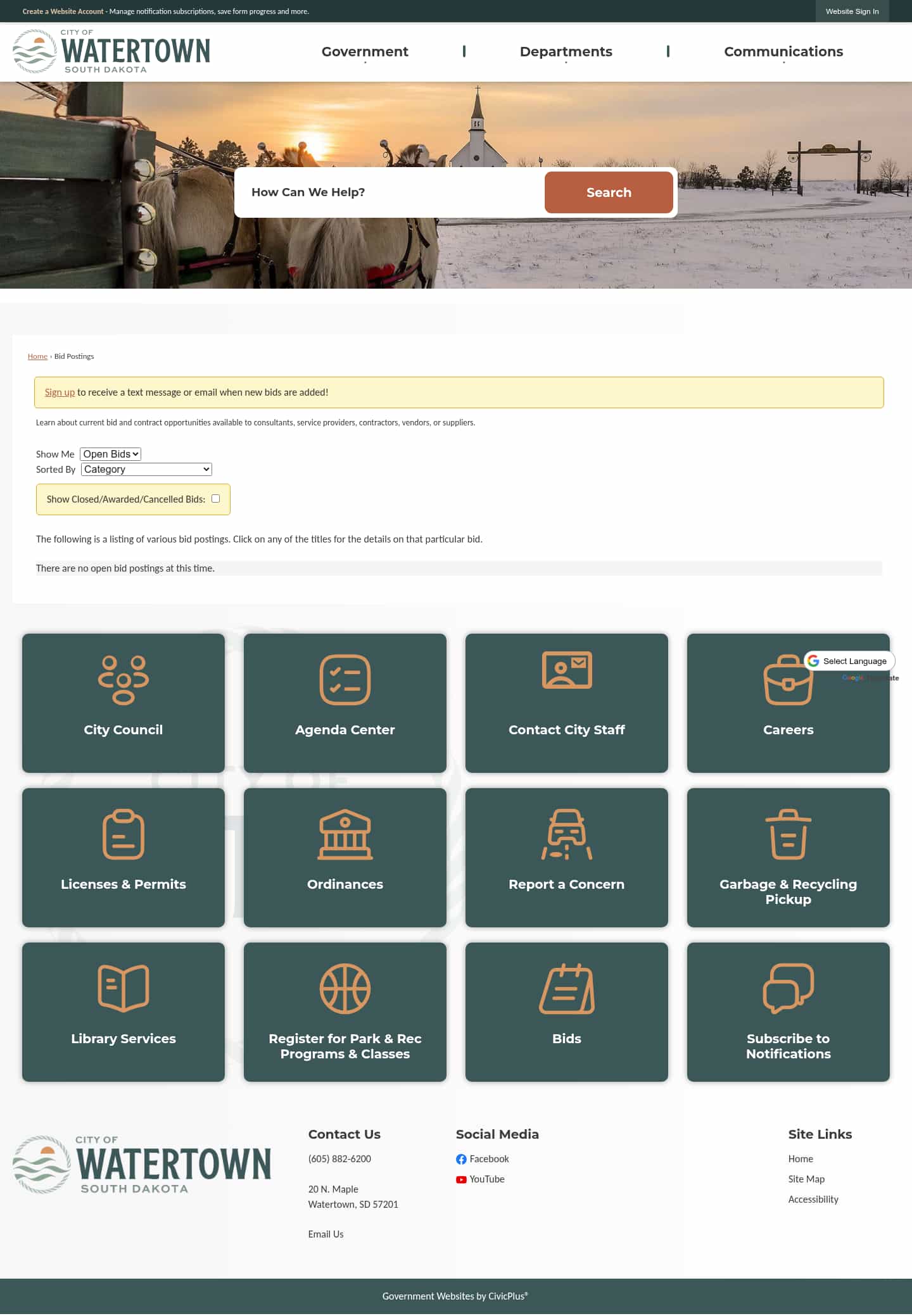Click 'There are no open bid postings' text

(x=125, y=568)
